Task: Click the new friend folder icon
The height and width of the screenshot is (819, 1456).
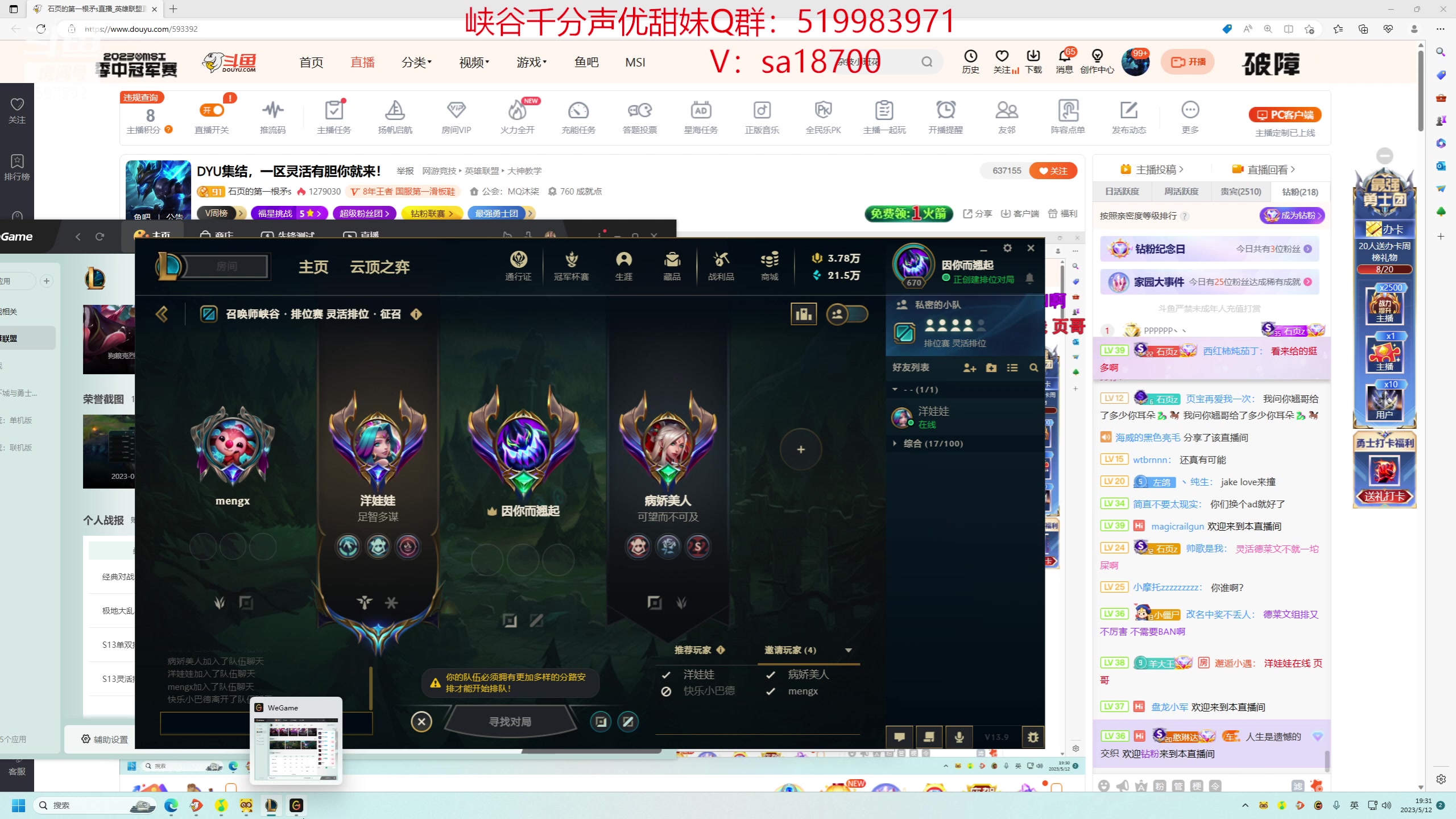Action: [x=991, y=368]
